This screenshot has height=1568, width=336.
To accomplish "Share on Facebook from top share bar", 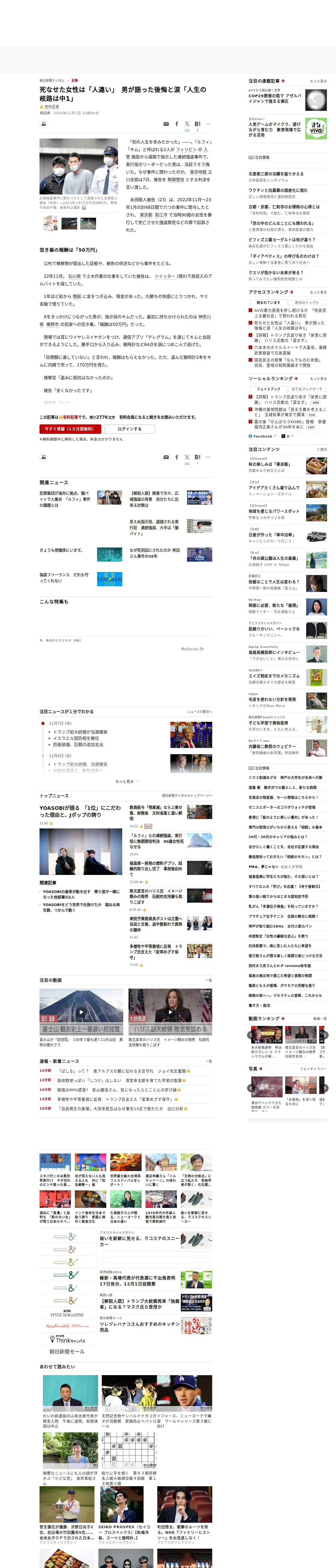I will 177,124.
